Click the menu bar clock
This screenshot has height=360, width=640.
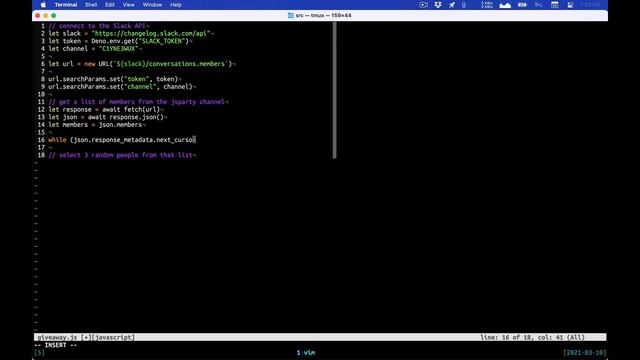pyautogui.click(x=590, y=5)
